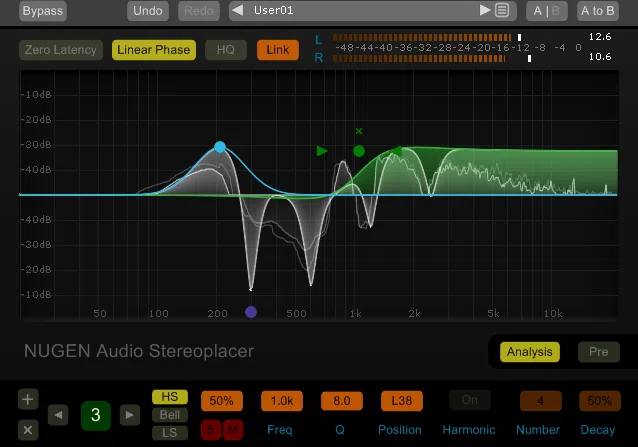This screenshot has height=447, width=638.
Task: Toggle Analysis display
Action: [529, 352]
